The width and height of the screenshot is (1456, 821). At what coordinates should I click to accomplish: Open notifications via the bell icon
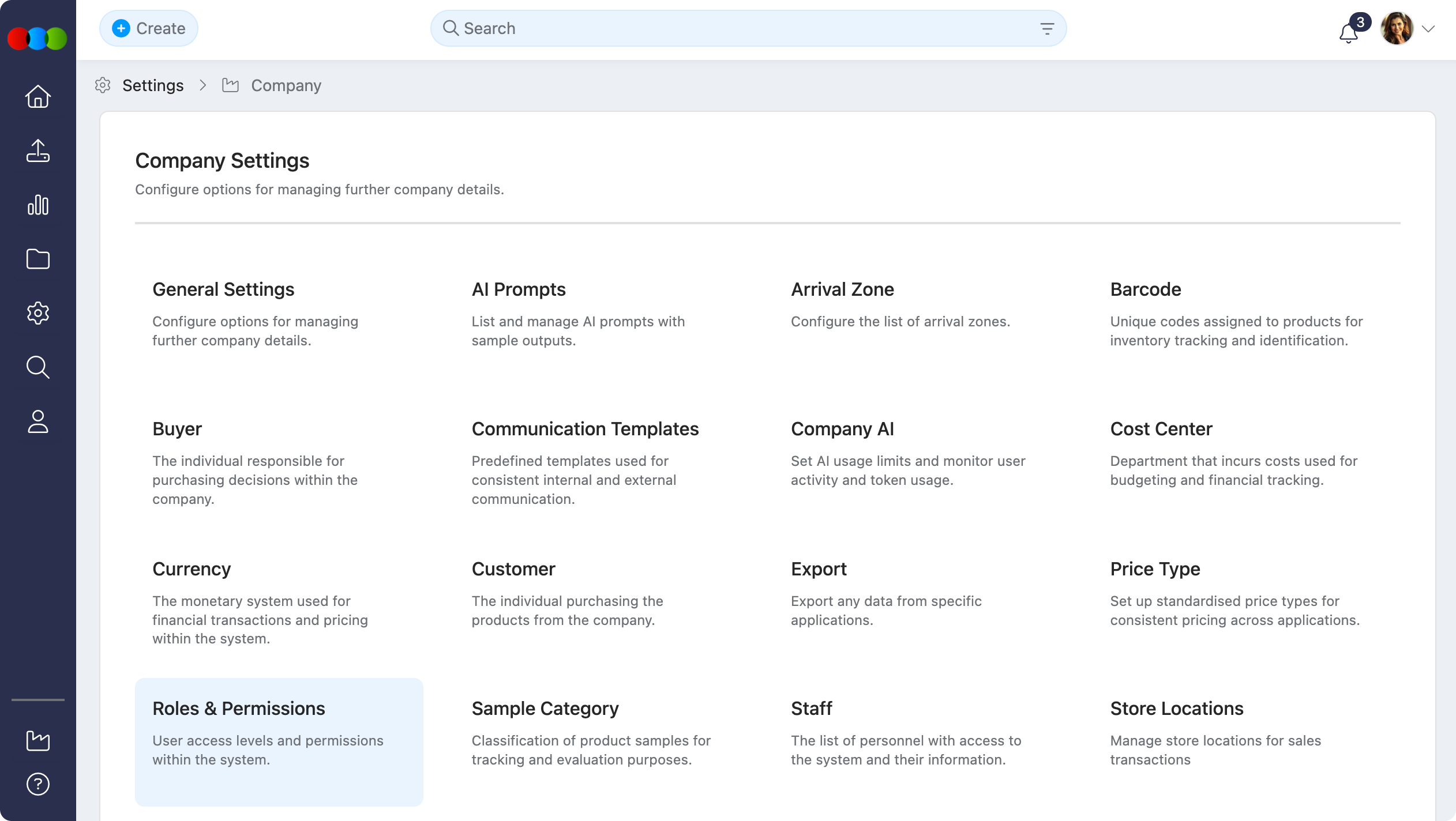(1349, 33)
